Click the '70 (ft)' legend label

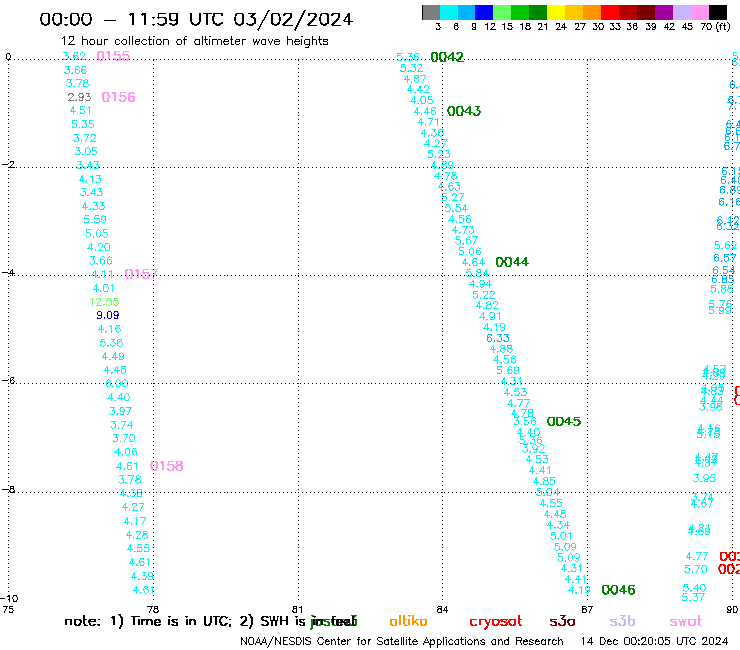pos(715,26)
